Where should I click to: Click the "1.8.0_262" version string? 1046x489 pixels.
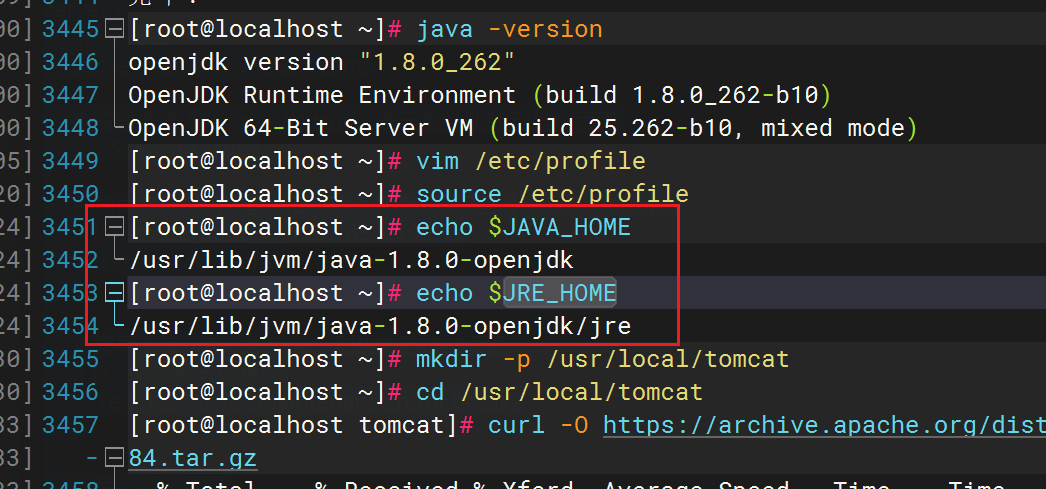(436, 62)
